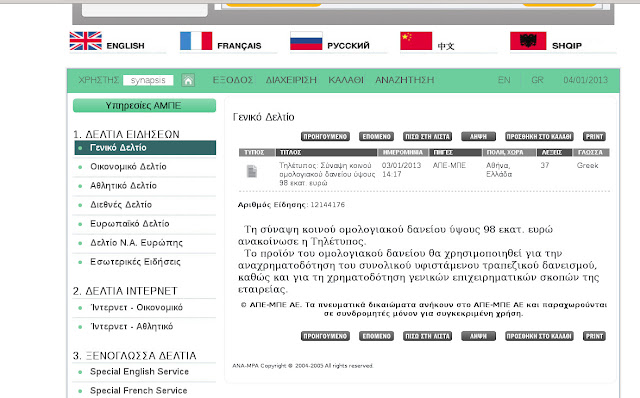Click the Αθήνα, Ελλάδα location cell
Viewport: 640px width, 398px height.
tap(499, 170)
